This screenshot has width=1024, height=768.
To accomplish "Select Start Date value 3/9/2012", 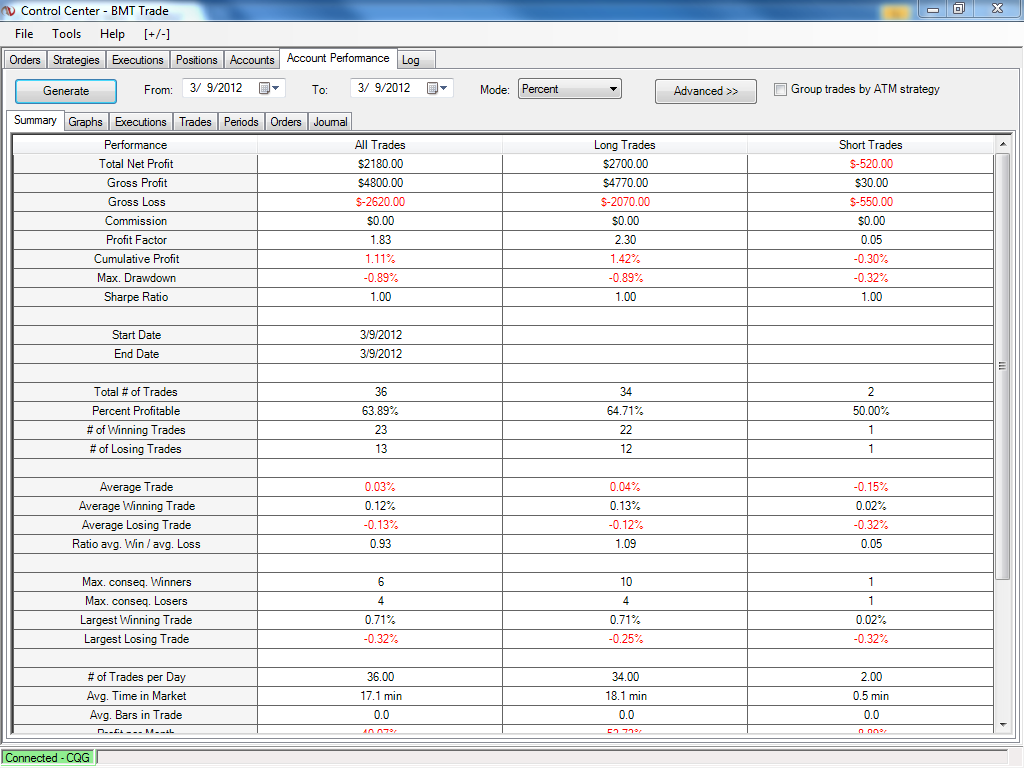I will coord(381,335).
